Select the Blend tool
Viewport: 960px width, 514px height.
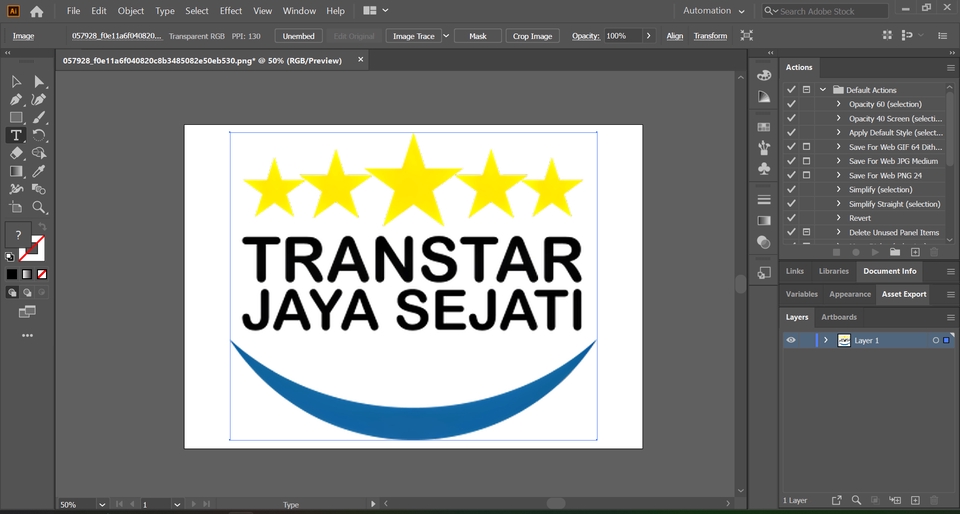[39, 189]
